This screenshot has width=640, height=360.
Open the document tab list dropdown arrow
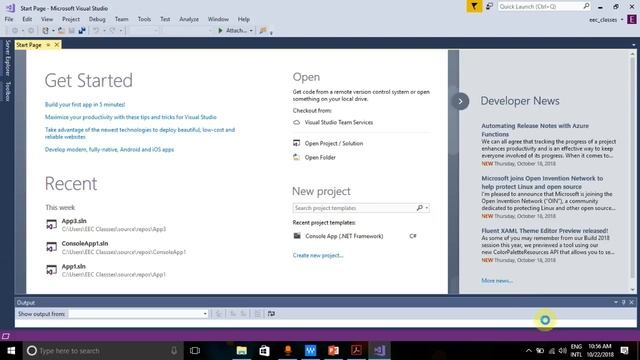(633, 45)
